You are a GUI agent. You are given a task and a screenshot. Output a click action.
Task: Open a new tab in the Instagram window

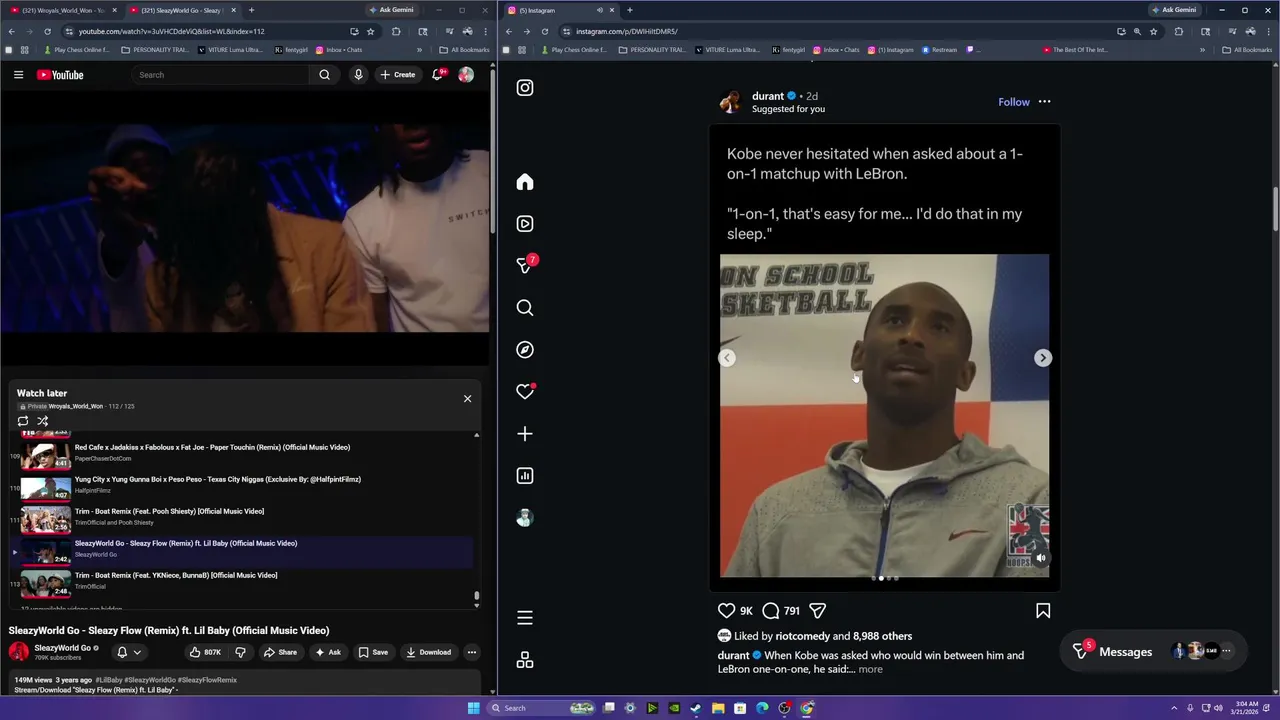tap(629, 10)
